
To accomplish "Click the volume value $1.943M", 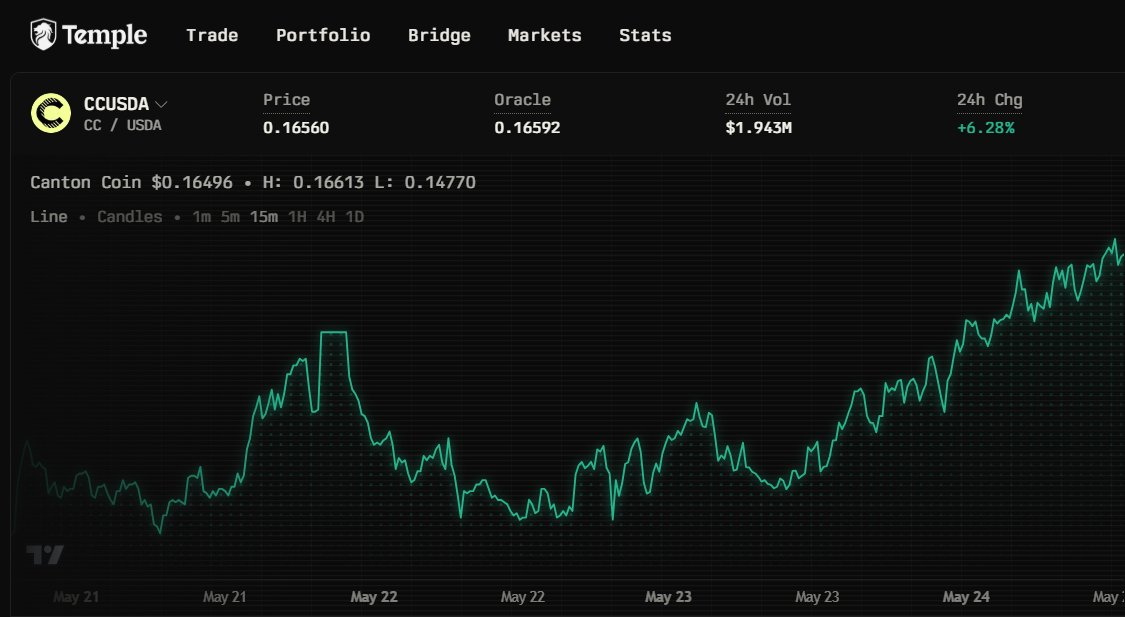I will click(x=758, y=128).
